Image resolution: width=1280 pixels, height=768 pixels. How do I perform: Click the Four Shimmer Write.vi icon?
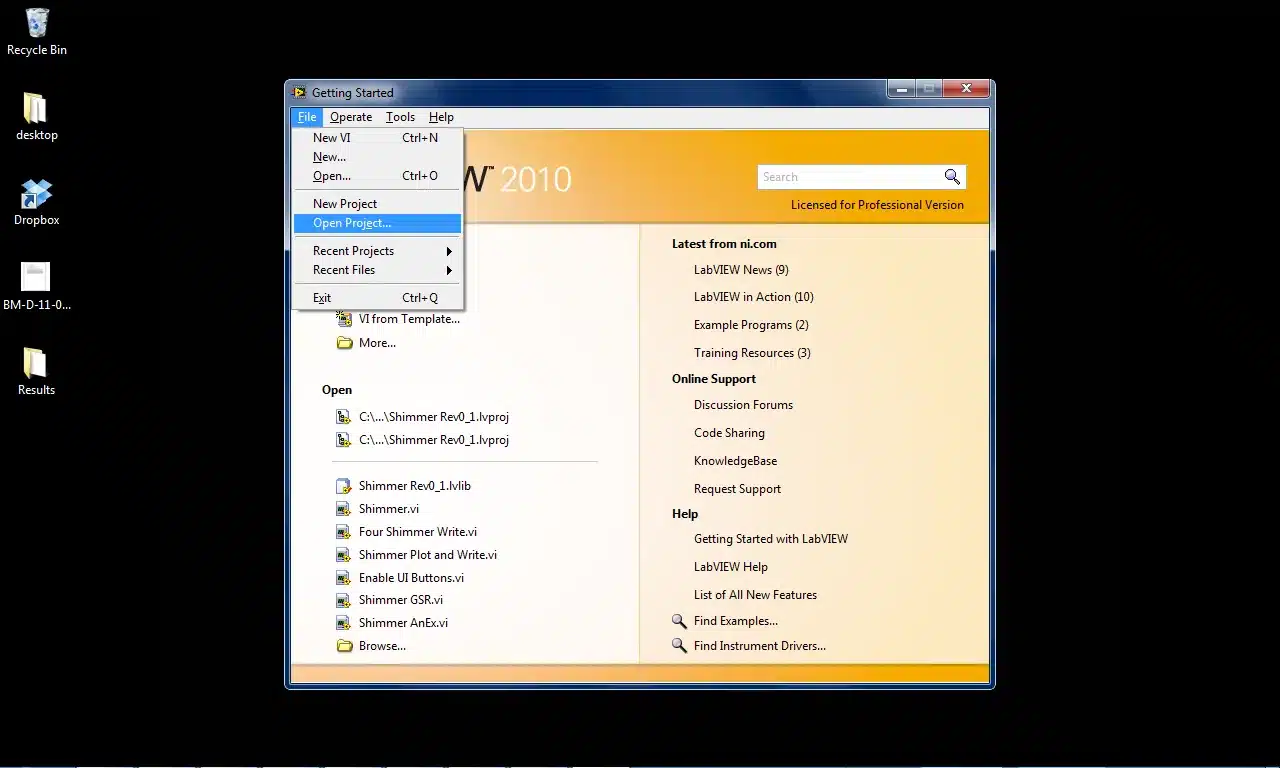point(344,532)
